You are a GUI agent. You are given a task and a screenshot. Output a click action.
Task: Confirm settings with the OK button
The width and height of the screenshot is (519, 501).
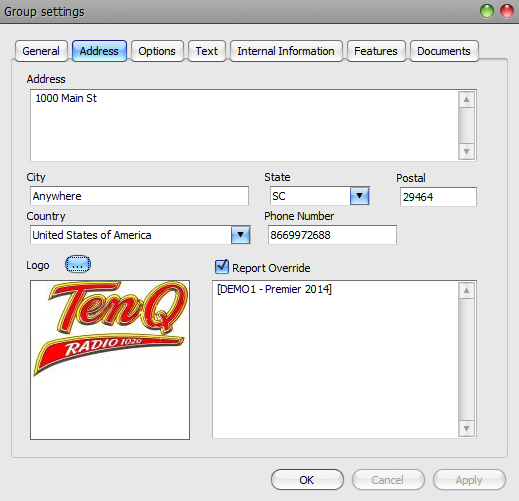coord(307,480)
